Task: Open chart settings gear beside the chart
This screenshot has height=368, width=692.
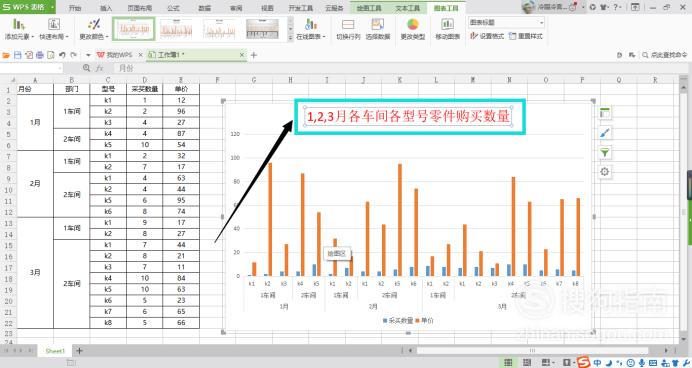Action: pyautogui.click(x=605, y=172)
